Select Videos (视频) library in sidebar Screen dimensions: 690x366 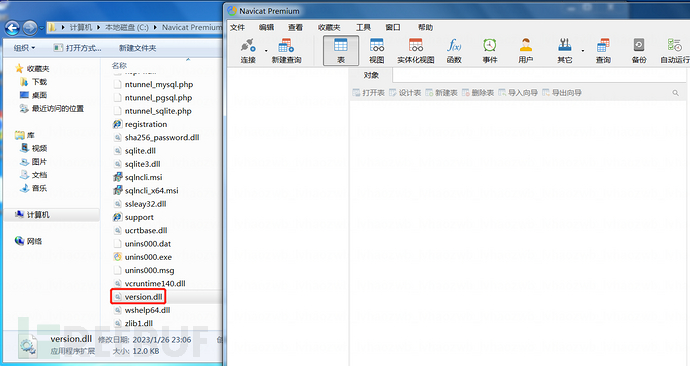tap(34, 148)
